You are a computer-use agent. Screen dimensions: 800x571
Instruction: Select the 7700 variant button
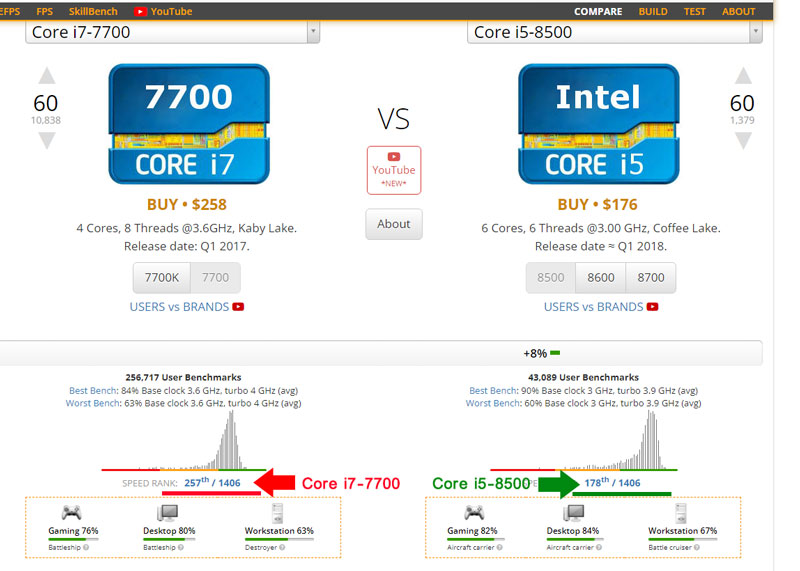(215, 278)
